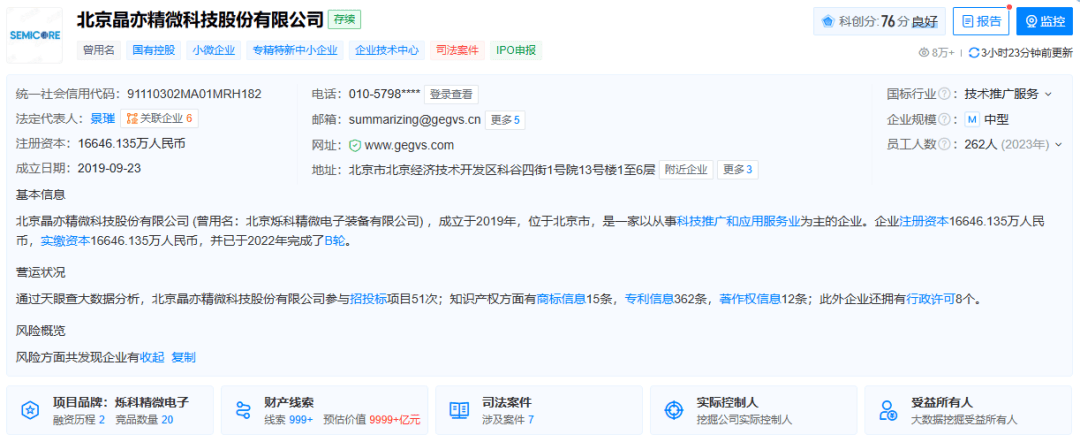Image resolution: width=1080 pixels, height=442 pixels.
Task: Click the SEMICORE company logo
Action: (x=35, y=35)
